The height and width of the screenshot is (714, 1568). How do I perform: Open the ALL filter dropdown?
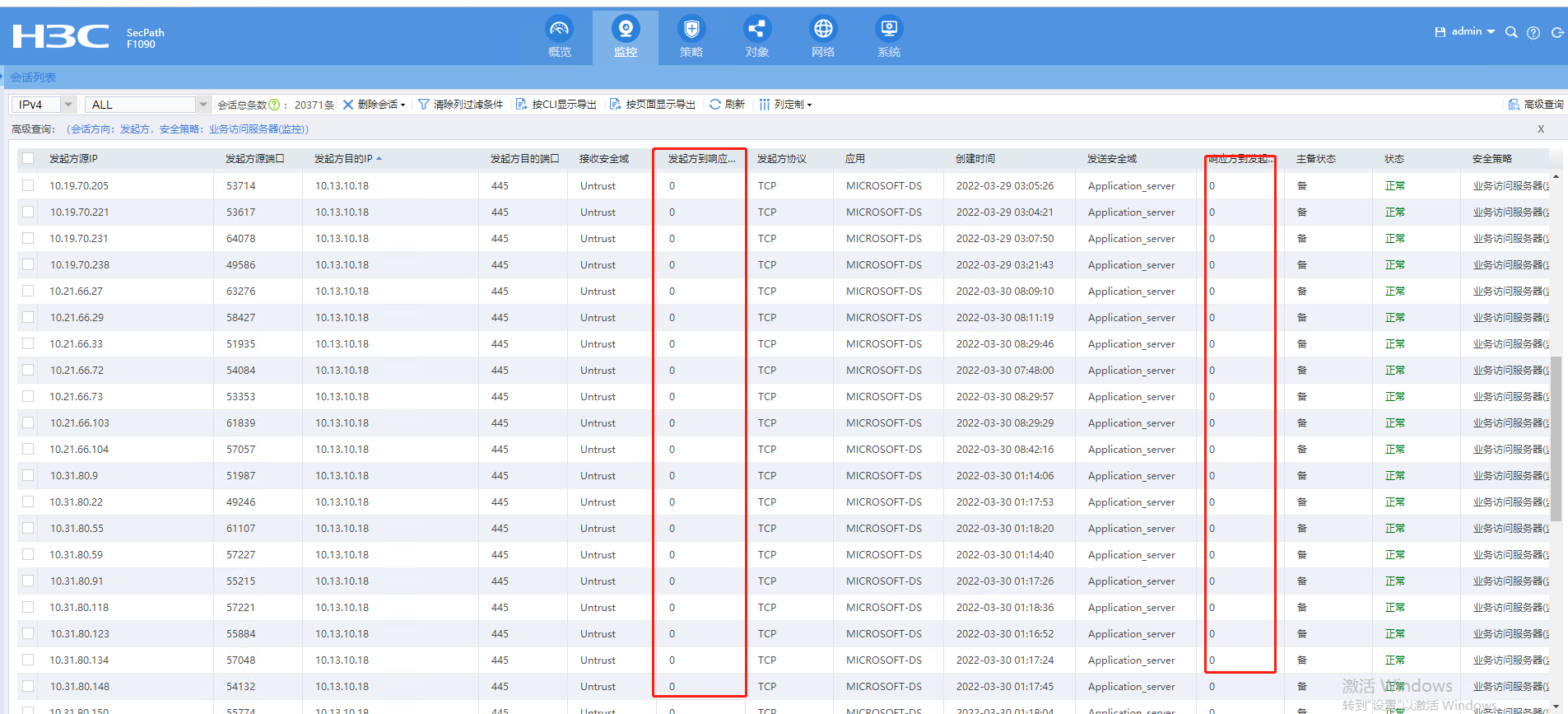tap(202, 105)
